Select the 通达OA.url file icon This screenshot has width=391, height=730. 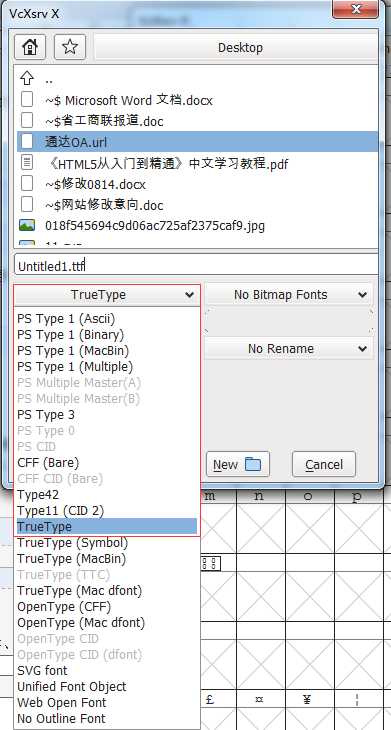coord(27,142)
